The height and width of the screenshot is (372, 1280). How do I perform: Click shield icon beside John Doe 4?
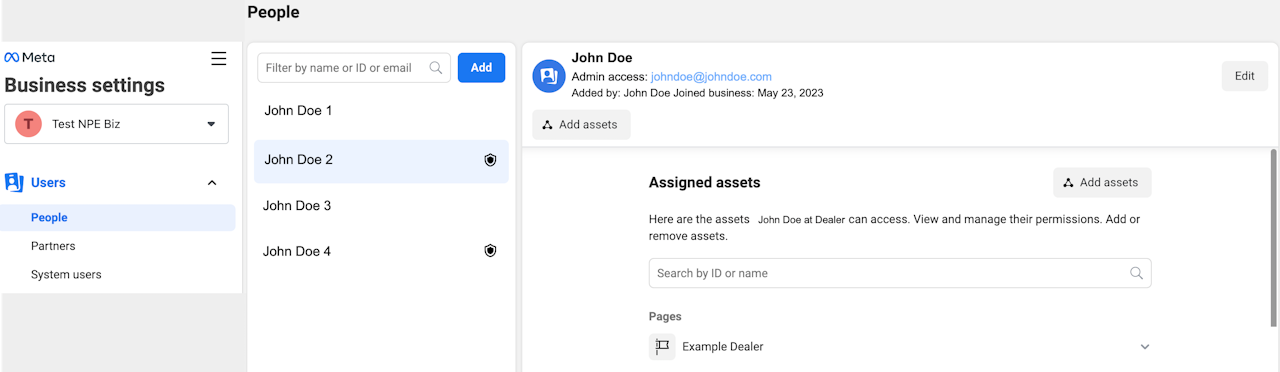[490, 251]
